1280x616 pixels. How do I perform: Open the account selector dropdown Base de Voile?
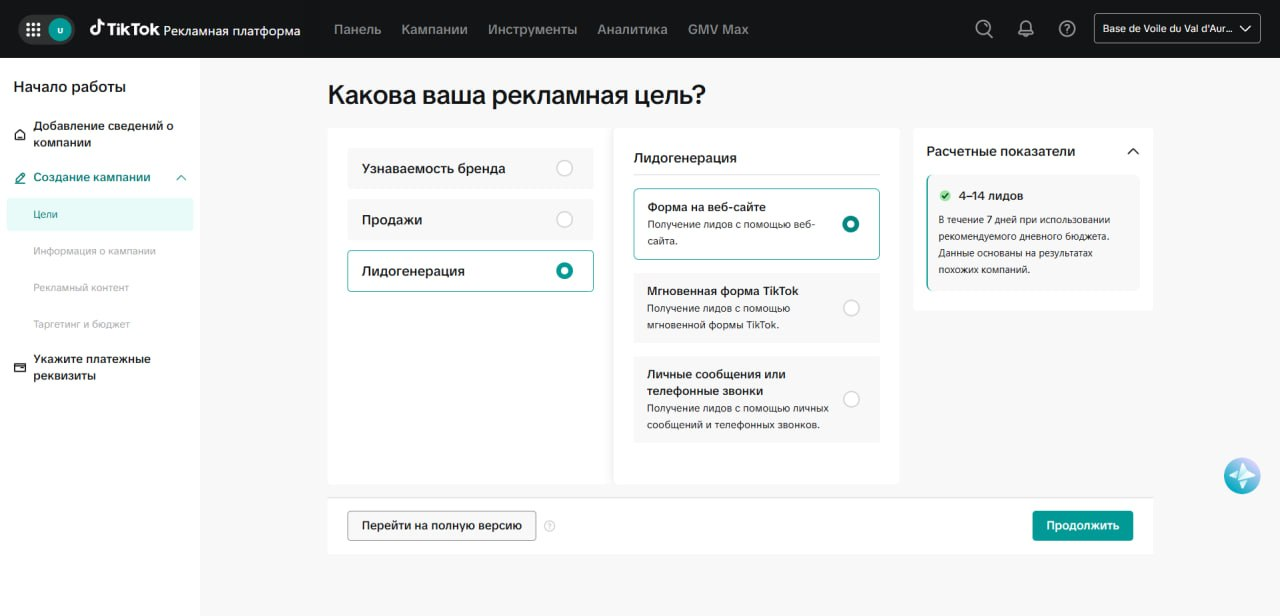point(1177,29)
